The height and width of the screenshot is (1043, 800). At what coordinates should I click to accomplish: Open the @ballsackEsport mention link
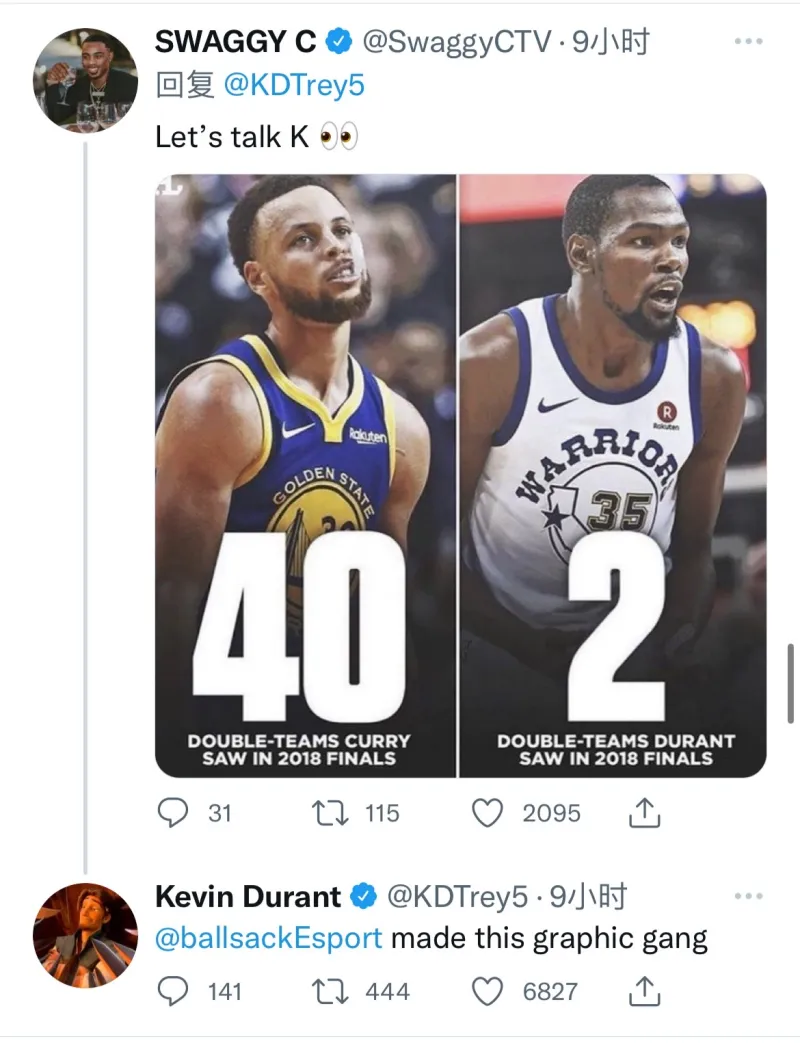269,939
